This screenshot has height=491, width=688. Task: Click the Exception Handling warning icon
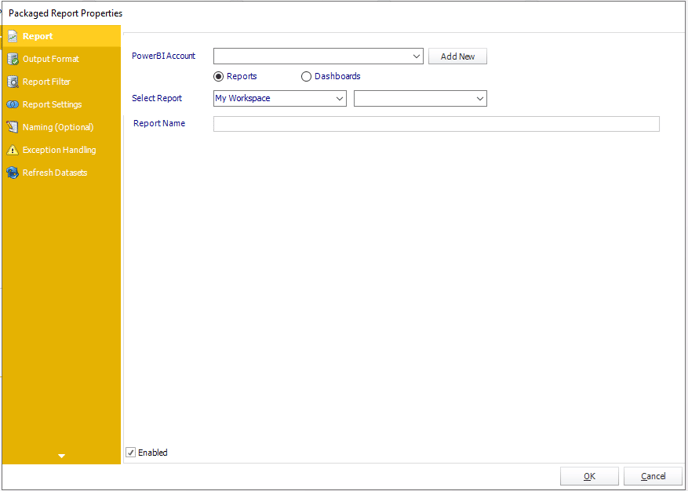tap(13, 150)
